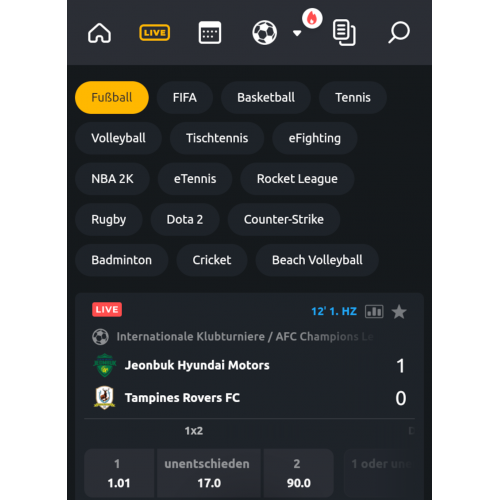Click the hot flame badge

312,18
